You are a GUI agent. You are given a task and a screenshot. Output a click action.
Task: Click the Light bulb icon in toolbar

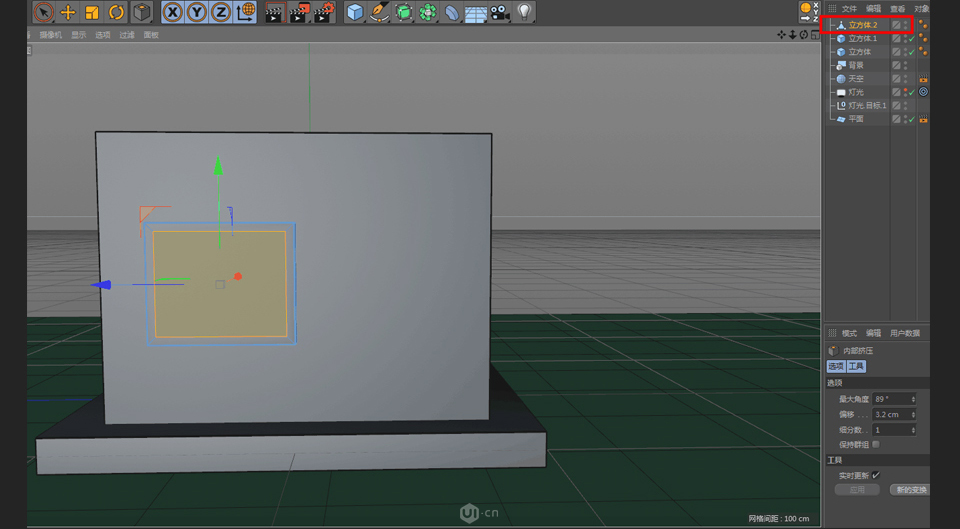click(x=524, y=12)
